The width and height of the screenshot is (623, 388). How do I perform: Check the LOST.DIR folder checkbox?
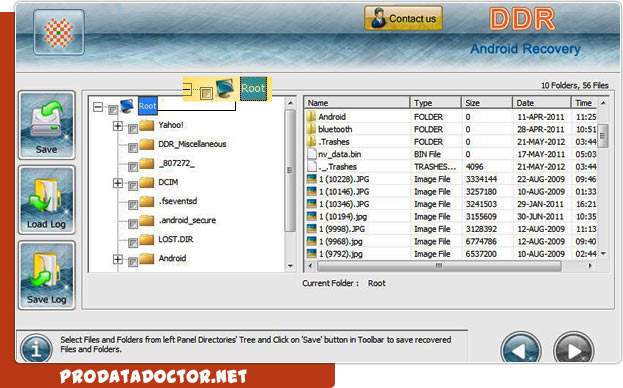pyautogui.click(x=133, y=243)
